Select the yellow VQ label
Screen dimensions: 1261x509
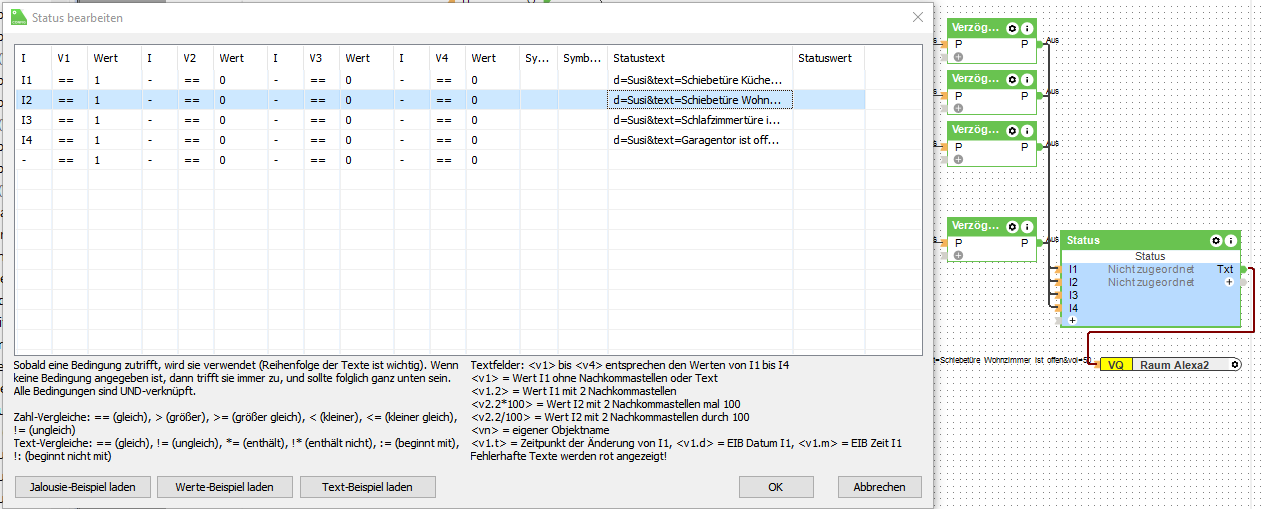(1116, 366)
